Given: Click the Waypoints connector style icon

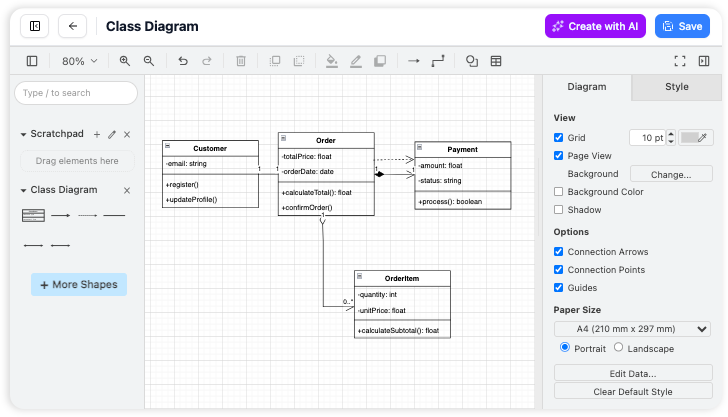Looking at the screenshot, I should [x=438, y=61].
